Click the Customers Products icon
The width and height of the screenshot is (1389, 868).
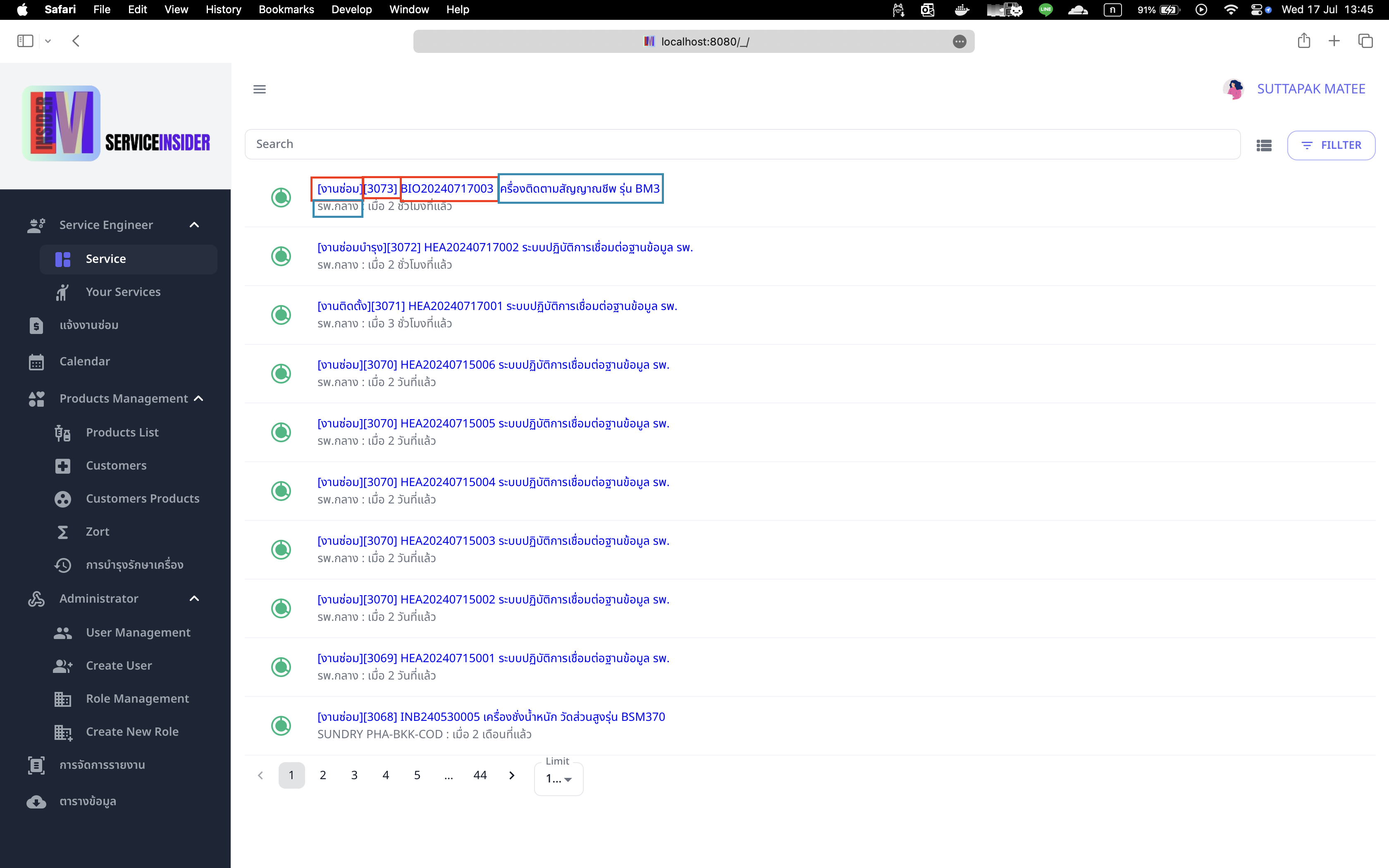point(62,498)
